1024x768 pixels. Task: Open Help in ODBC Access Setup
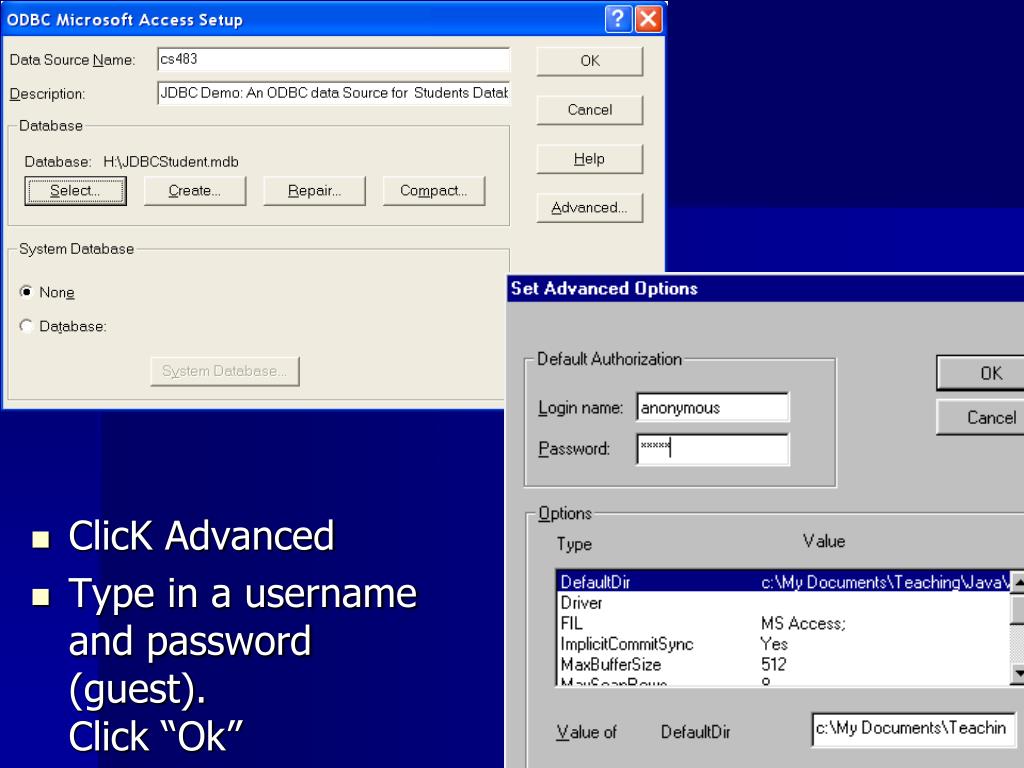pyautogui.click(x=590, y=159)
